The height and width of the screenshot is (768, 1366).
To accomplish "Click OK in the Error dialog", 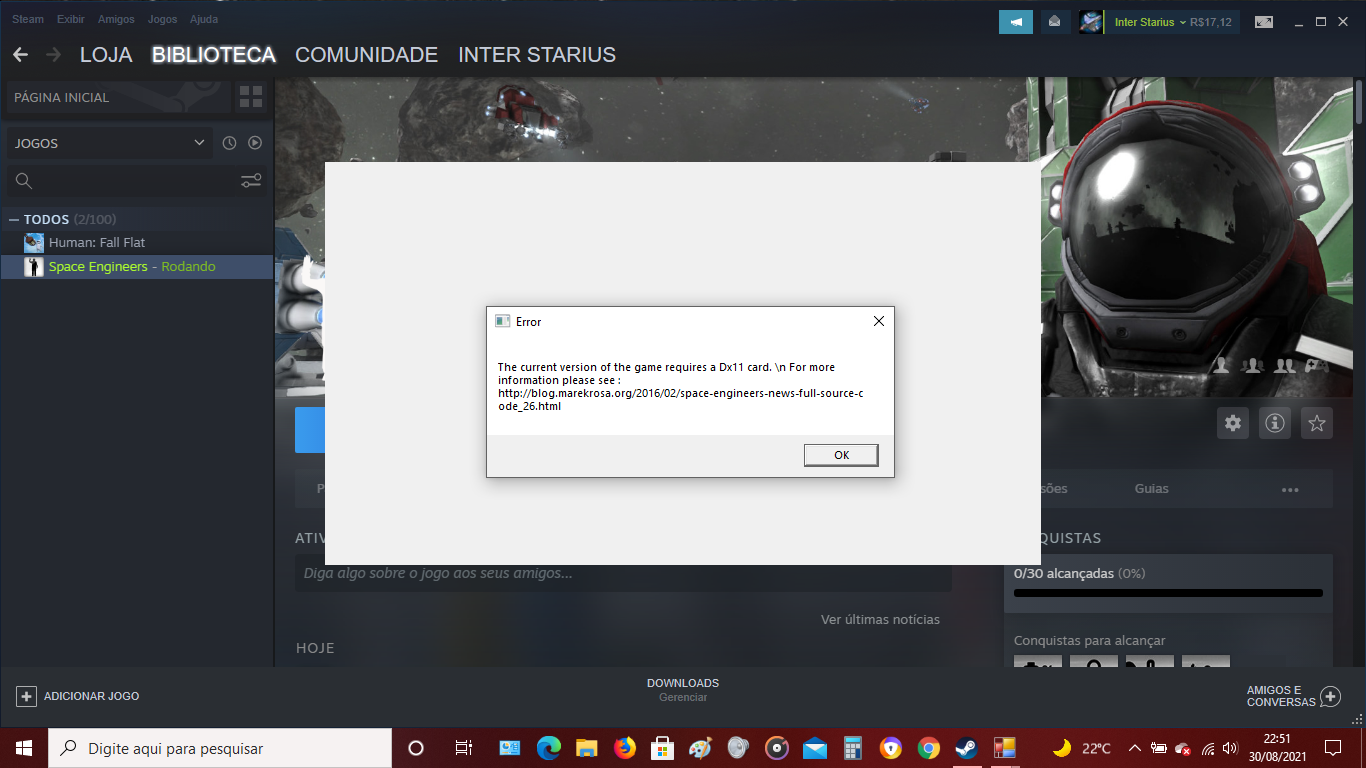I will (841, 455).
